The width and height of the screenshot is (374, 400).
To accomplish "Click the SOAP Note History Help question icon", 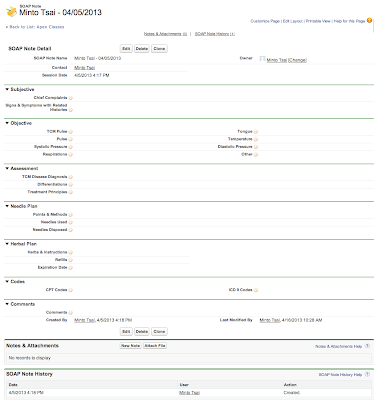I will pos(367,374).
